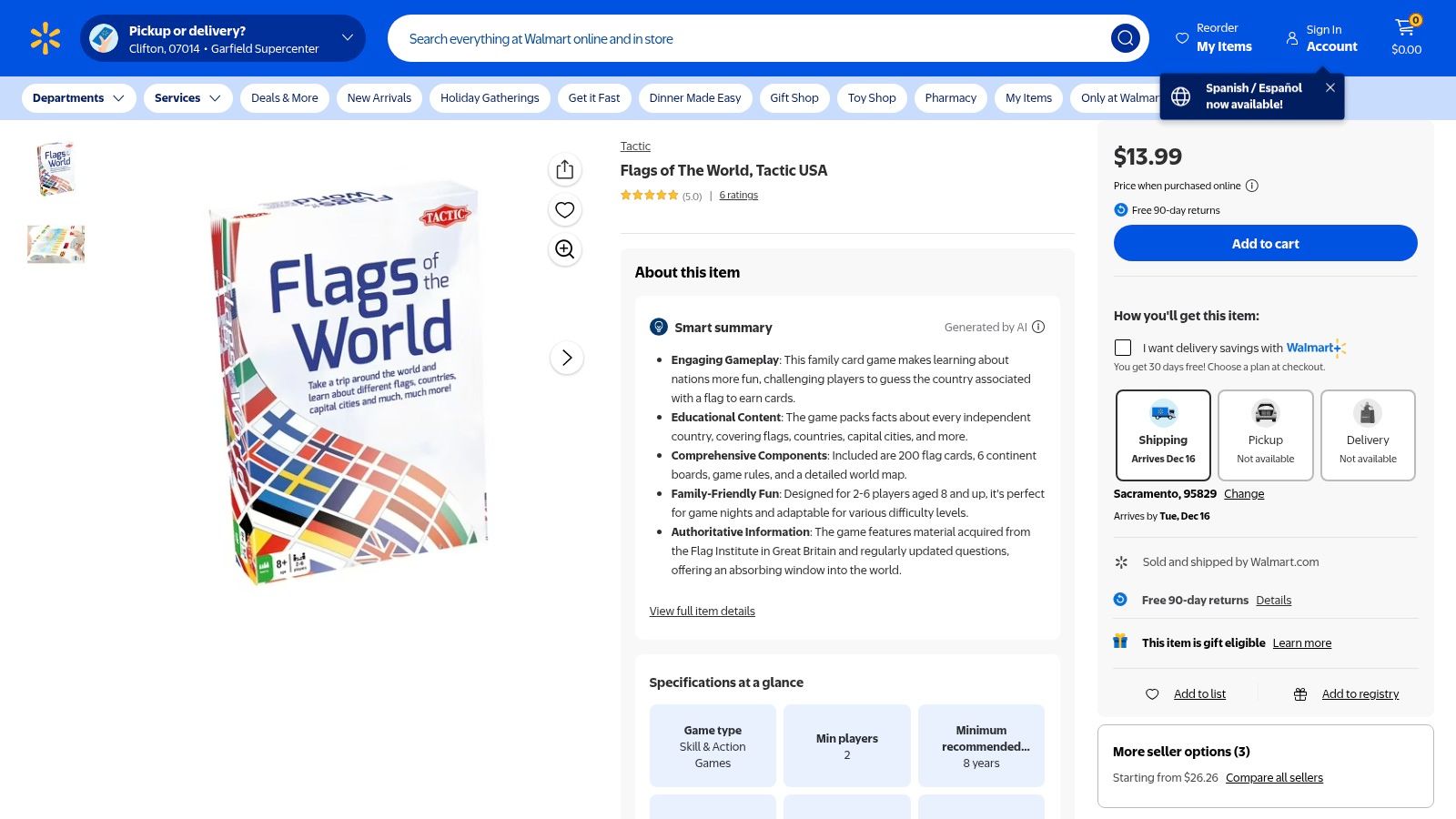Click the share icon above the product image
1456x819 pixels.
click(x=564, y=169)
